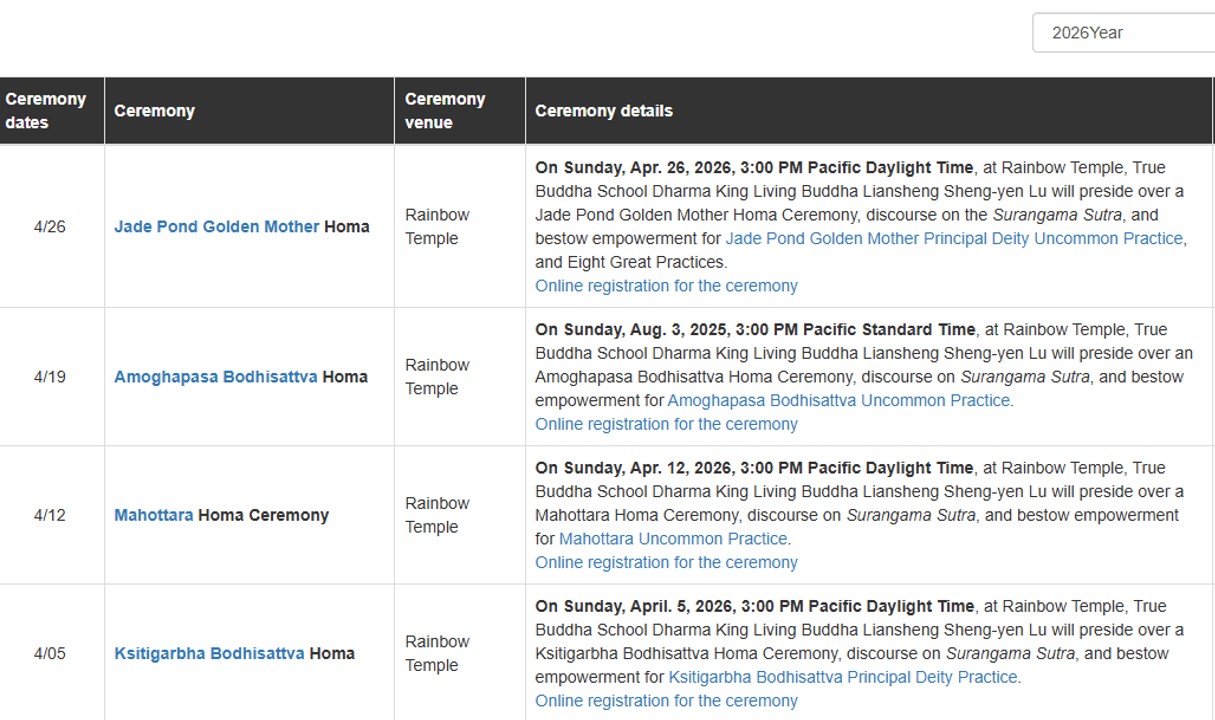Click the Ceremony dates column header
Image resolution: width=1215 pixels, height=720 pixels.
46,111
